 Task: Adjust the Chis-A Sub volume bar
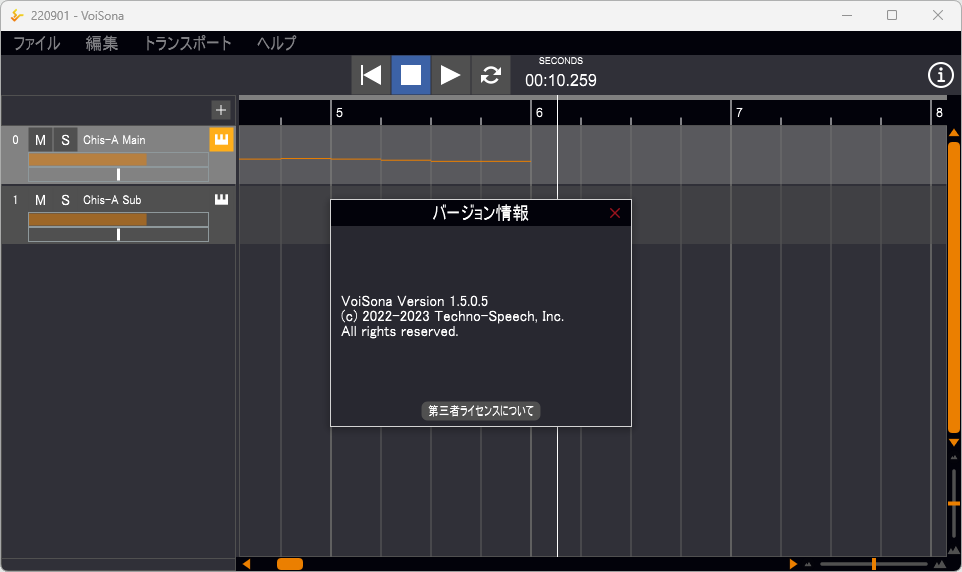tap(118, 220)
